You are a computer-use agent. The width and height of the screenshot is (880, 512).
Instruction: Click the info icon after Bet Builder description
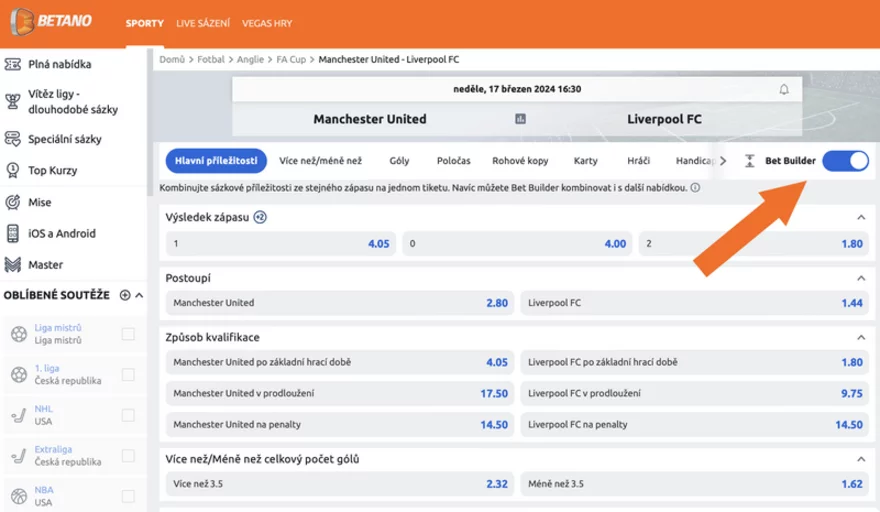click(695, 188)
